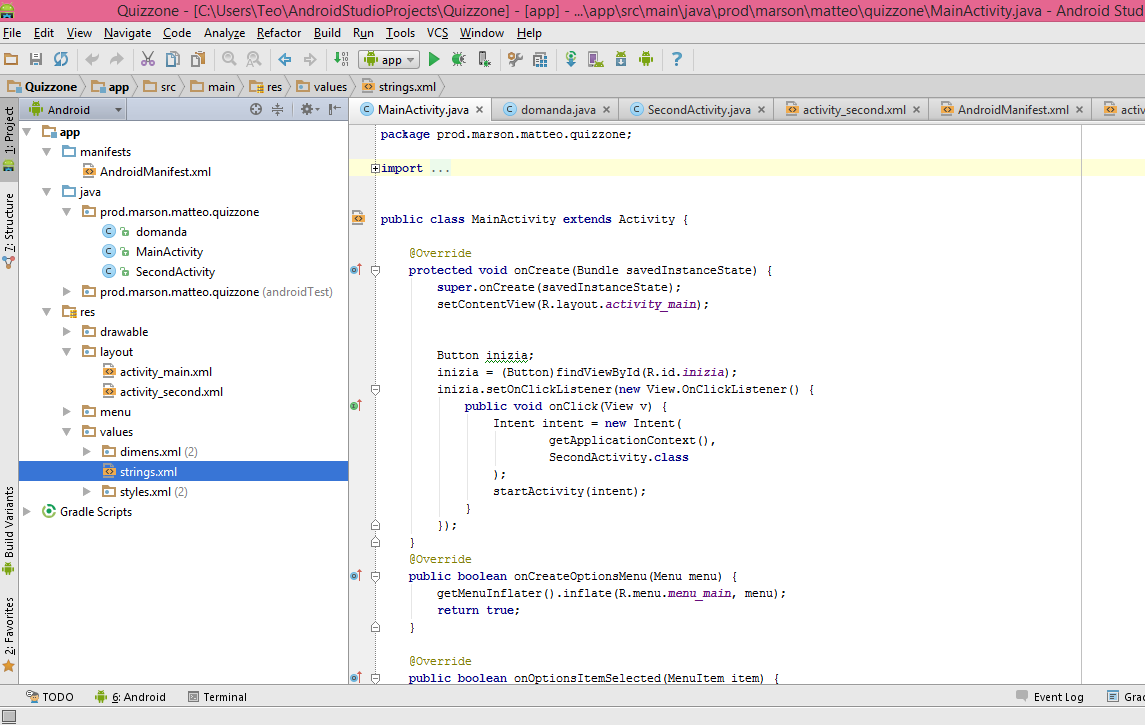Click the Make Project build icon
This screenshot has width=1145, height=725.
coord(341,59)
